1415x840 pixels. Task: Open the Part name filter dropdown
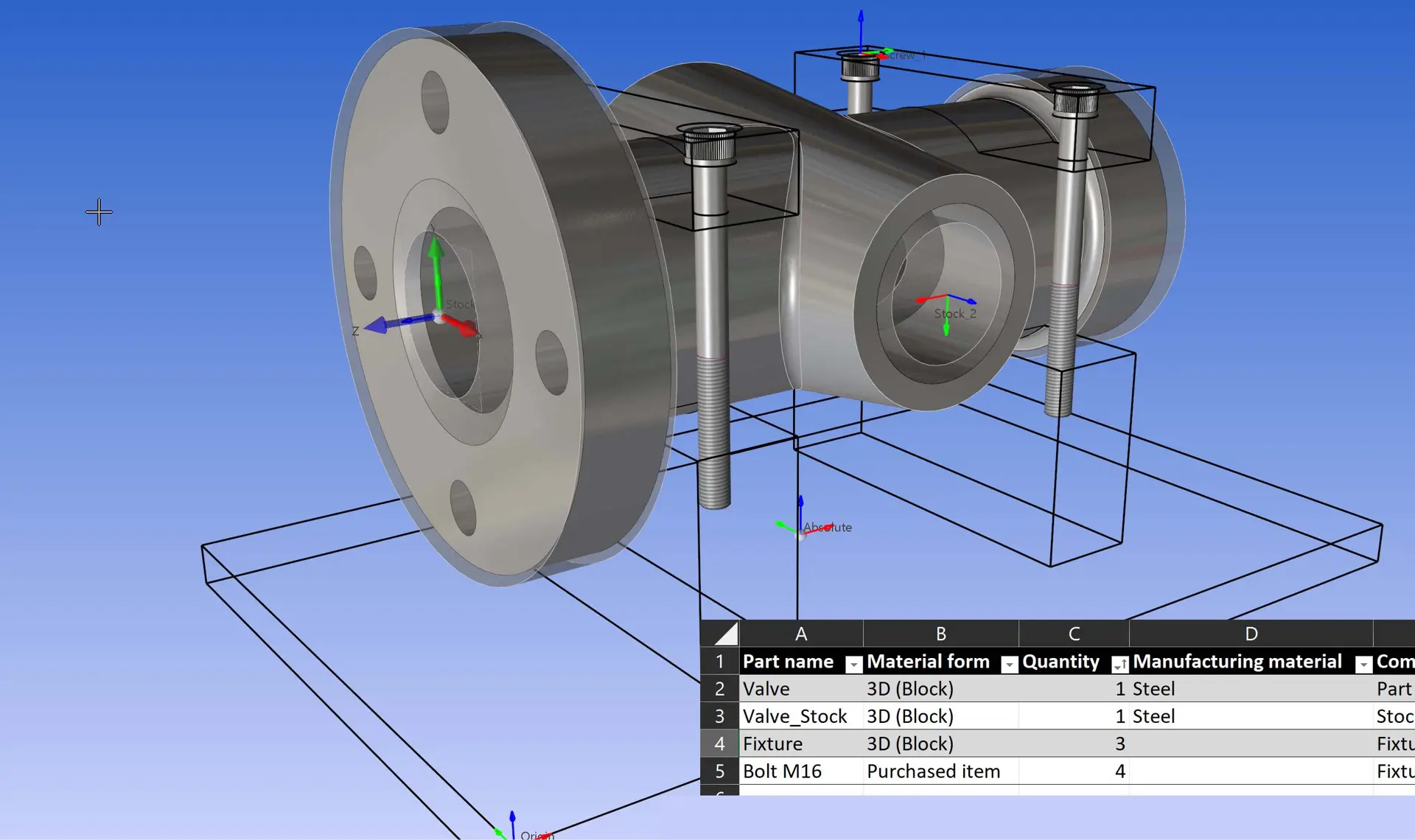(x=853, y=665)
